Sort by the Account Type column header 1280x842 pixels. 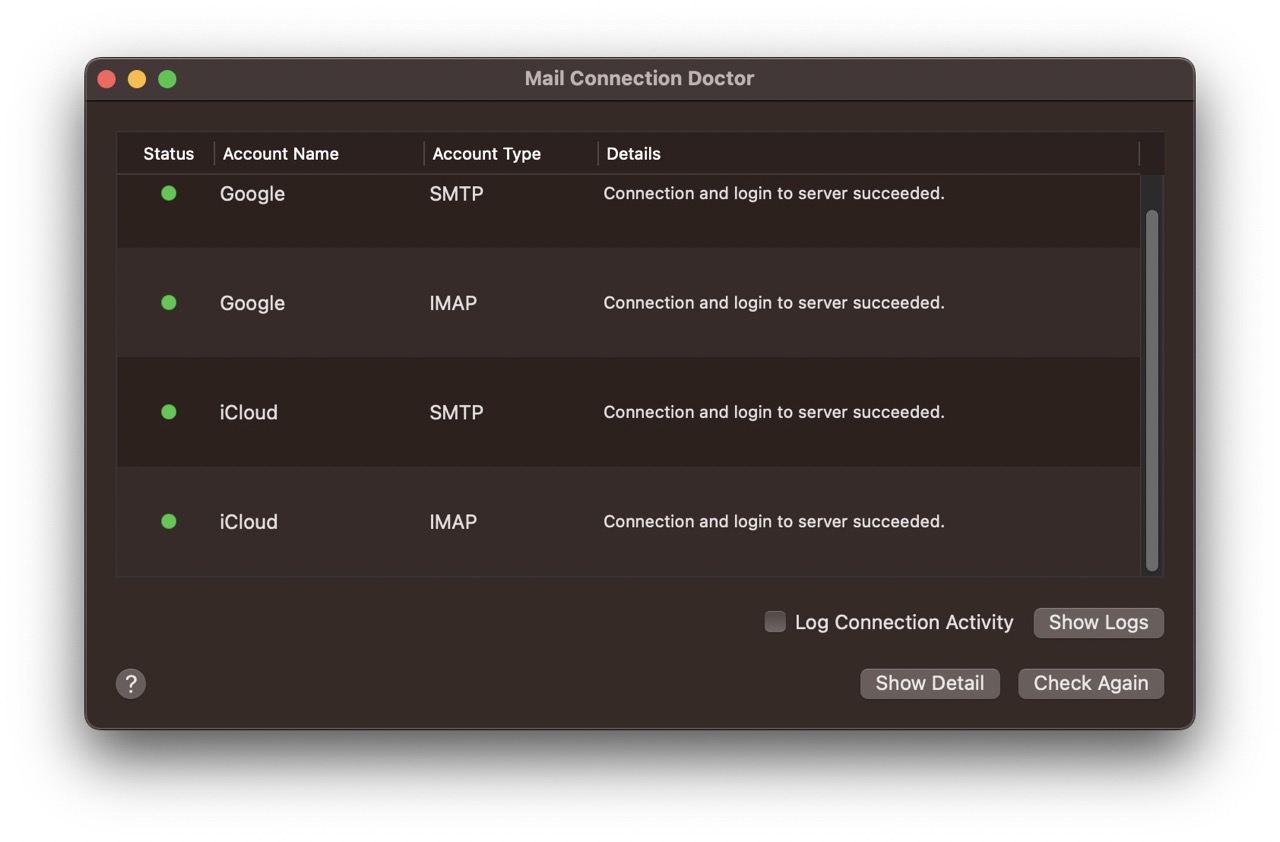click(486, 154)
